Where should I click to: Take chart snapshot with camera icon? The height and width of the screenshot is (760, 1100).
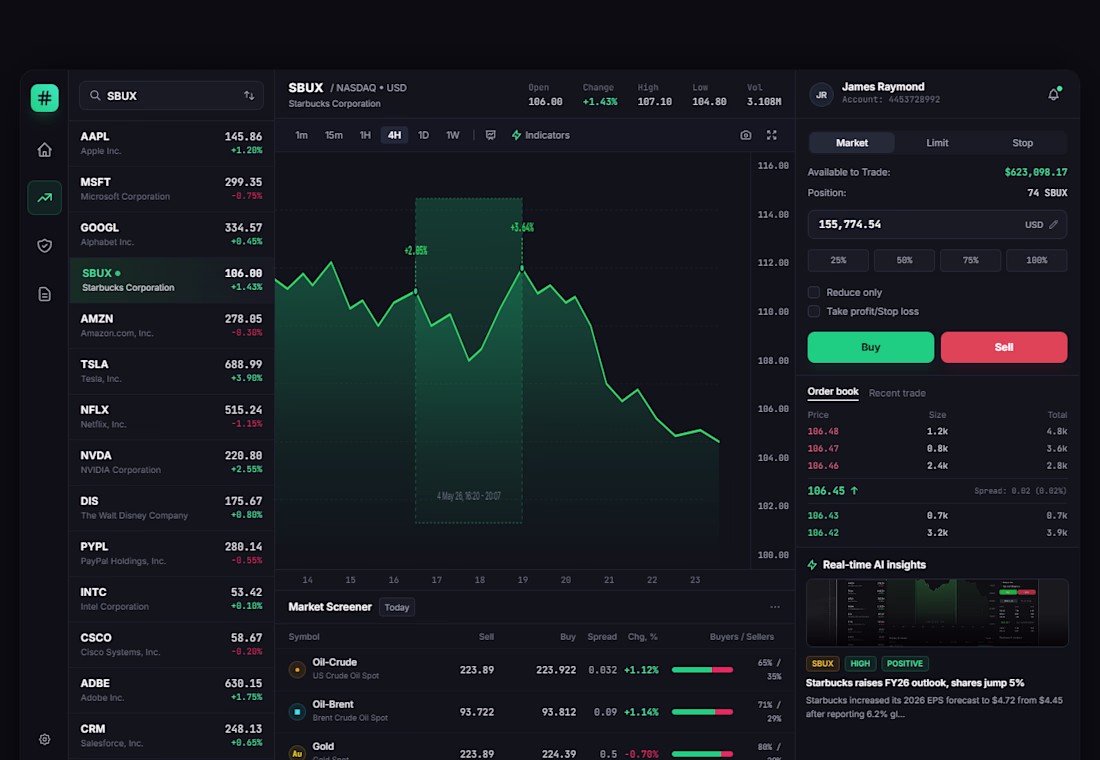[746, 135]
